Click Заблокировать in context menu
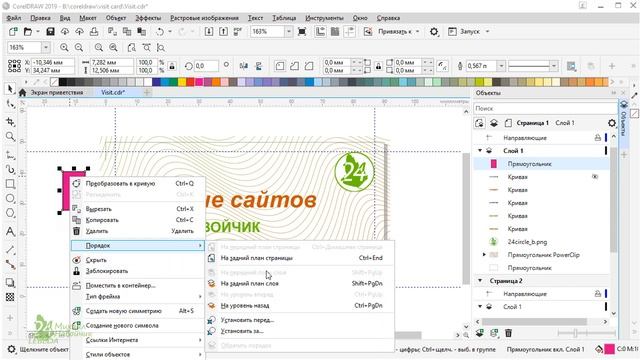The width and height of the screenshot is (640, 360). pos(137,271)
